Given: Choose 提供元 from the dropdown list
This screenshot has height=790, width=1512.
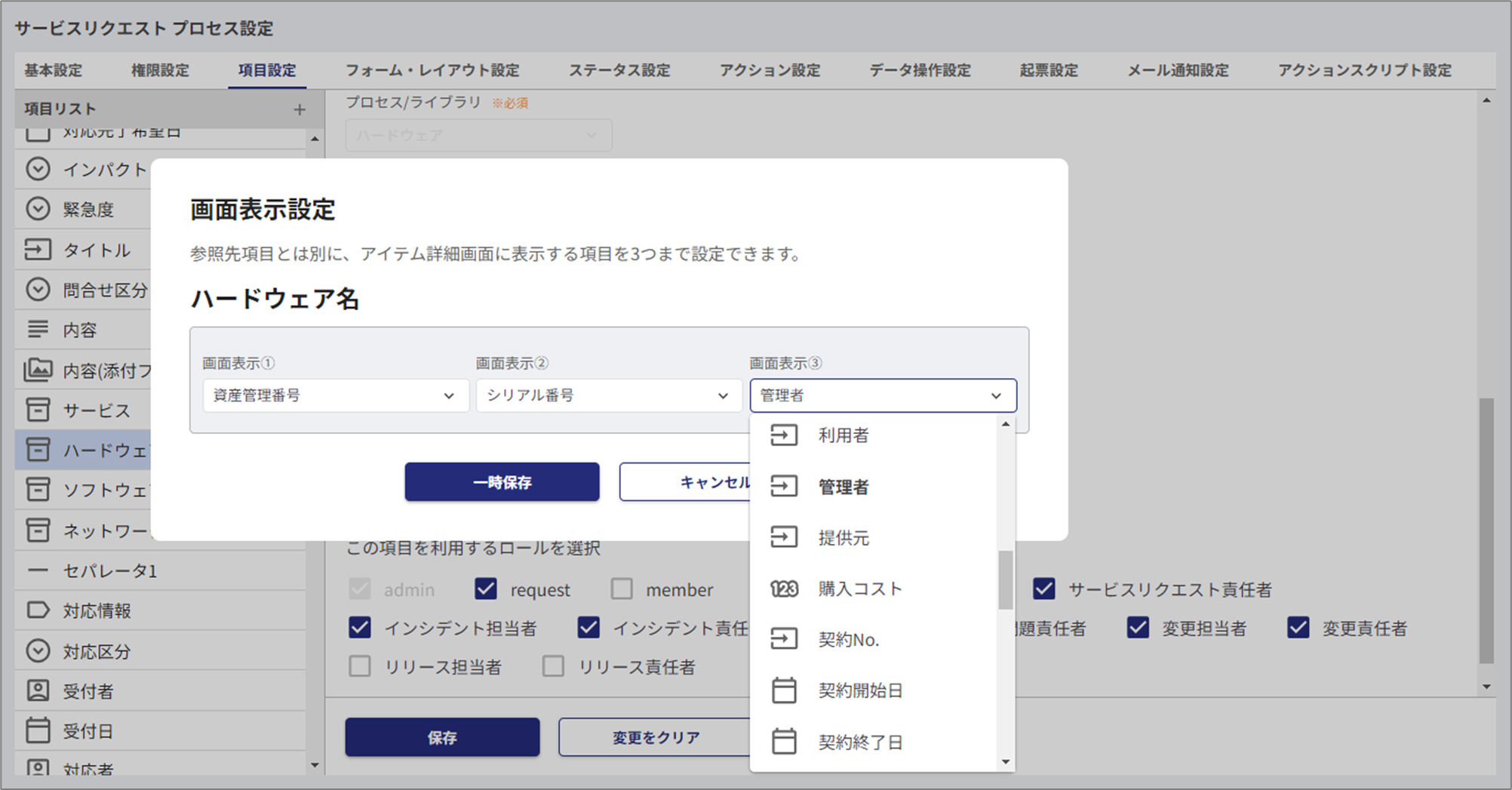Looking at the screenshot, I should 874,537.
